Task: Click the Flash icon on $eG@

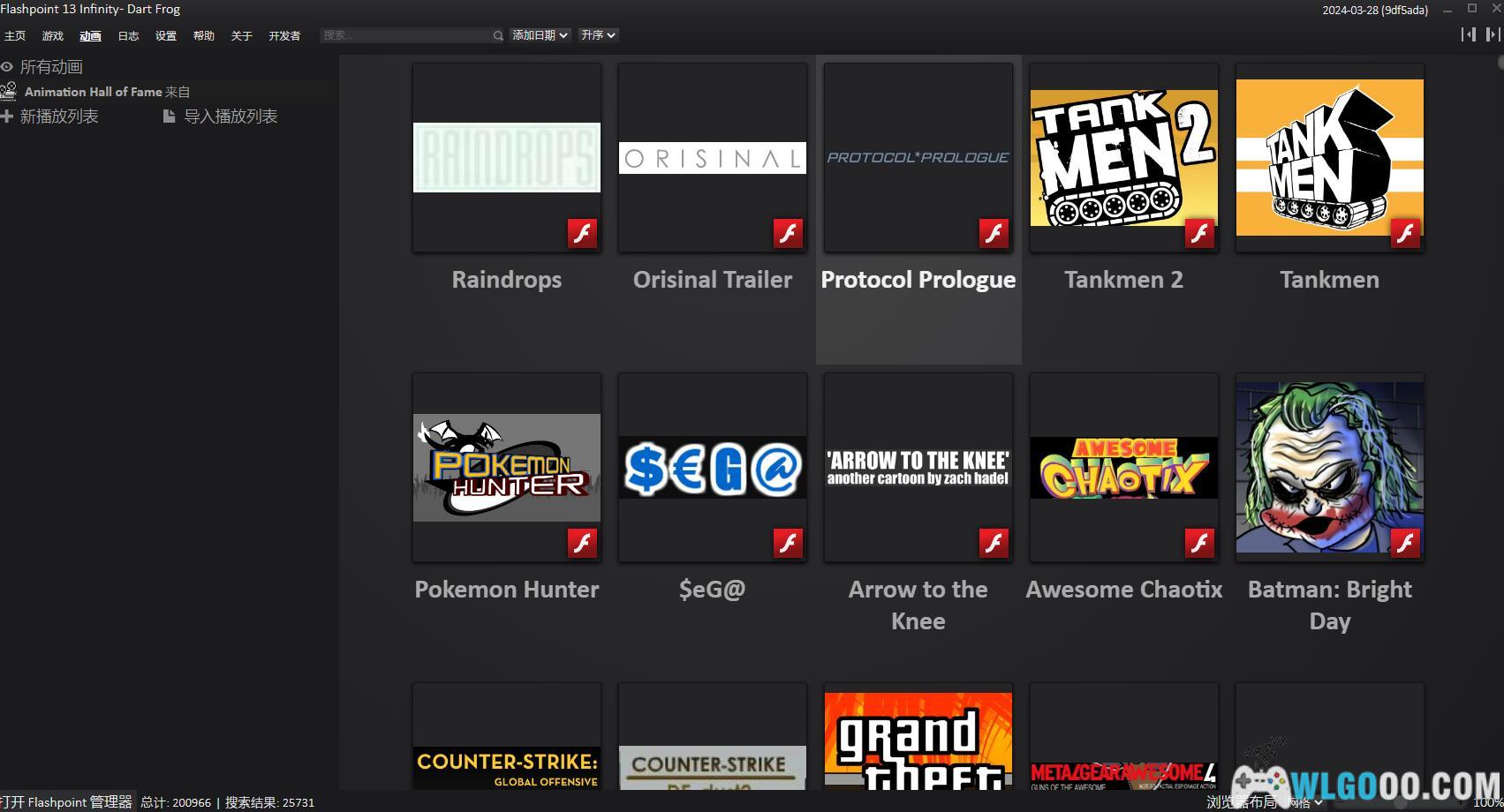Action: pos(788,543)
